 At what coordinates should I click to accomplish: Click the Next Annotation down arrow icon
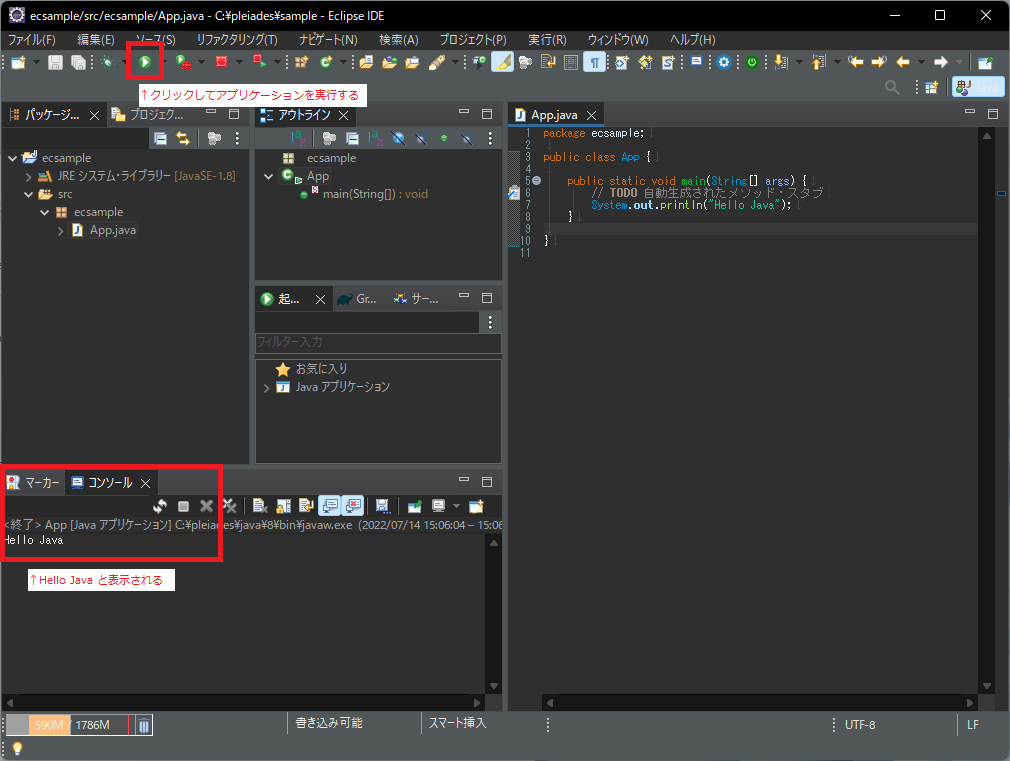tap(781, 63)
